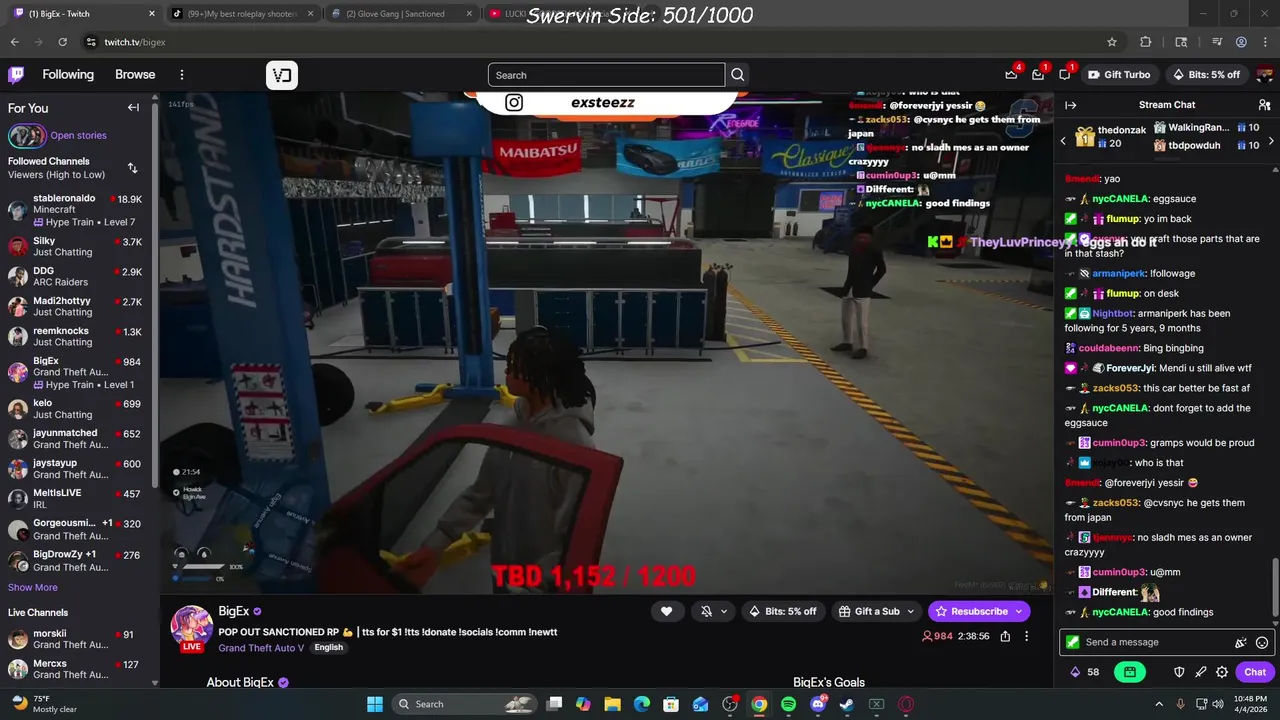The height and width of the screenshot is (720, 1280).
Task: Click into the Twitch search field
Action: coord(606,75)
